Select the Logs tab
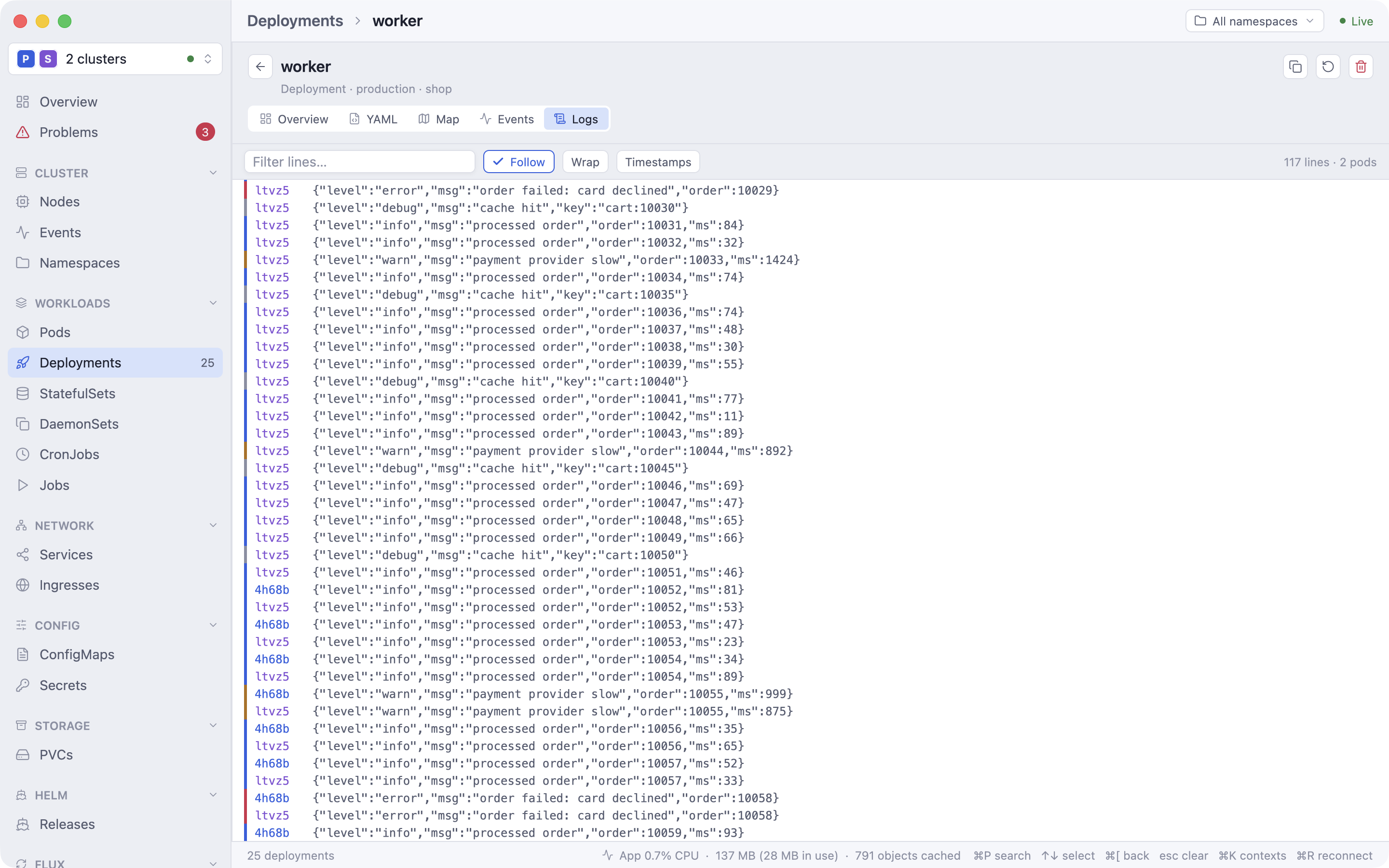Screen dimensions: 1389x868 pos(576,119)
